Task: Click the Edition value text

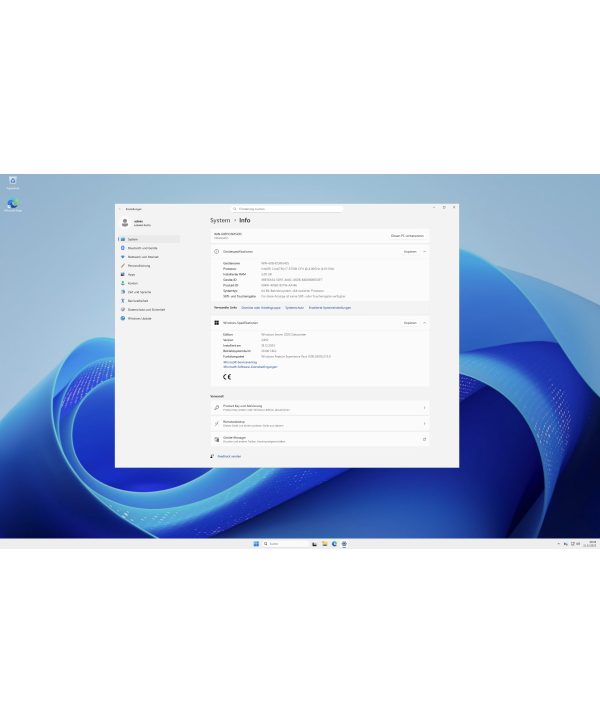Action: 284,334
